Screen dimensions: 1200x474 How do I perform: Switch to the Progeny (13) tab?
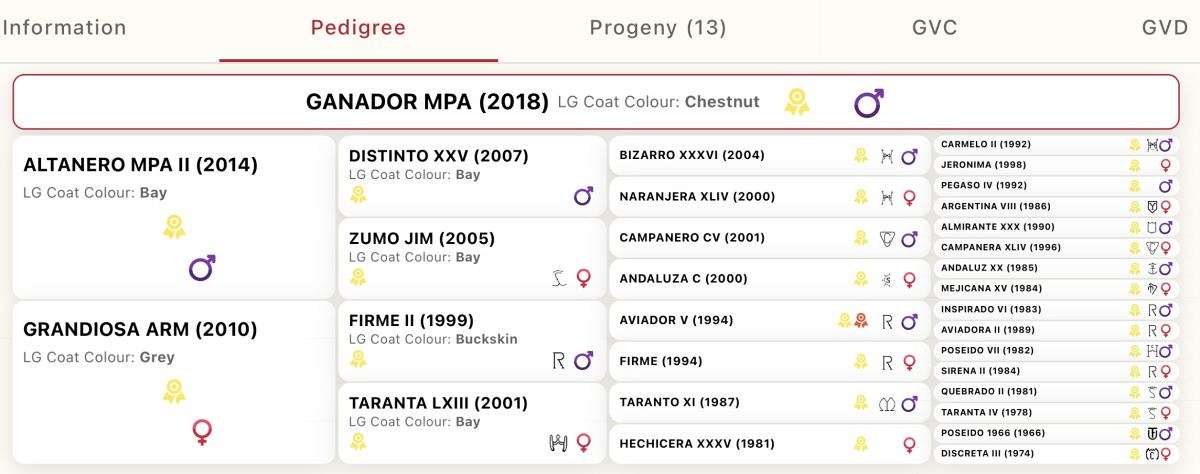pos(658,28)
